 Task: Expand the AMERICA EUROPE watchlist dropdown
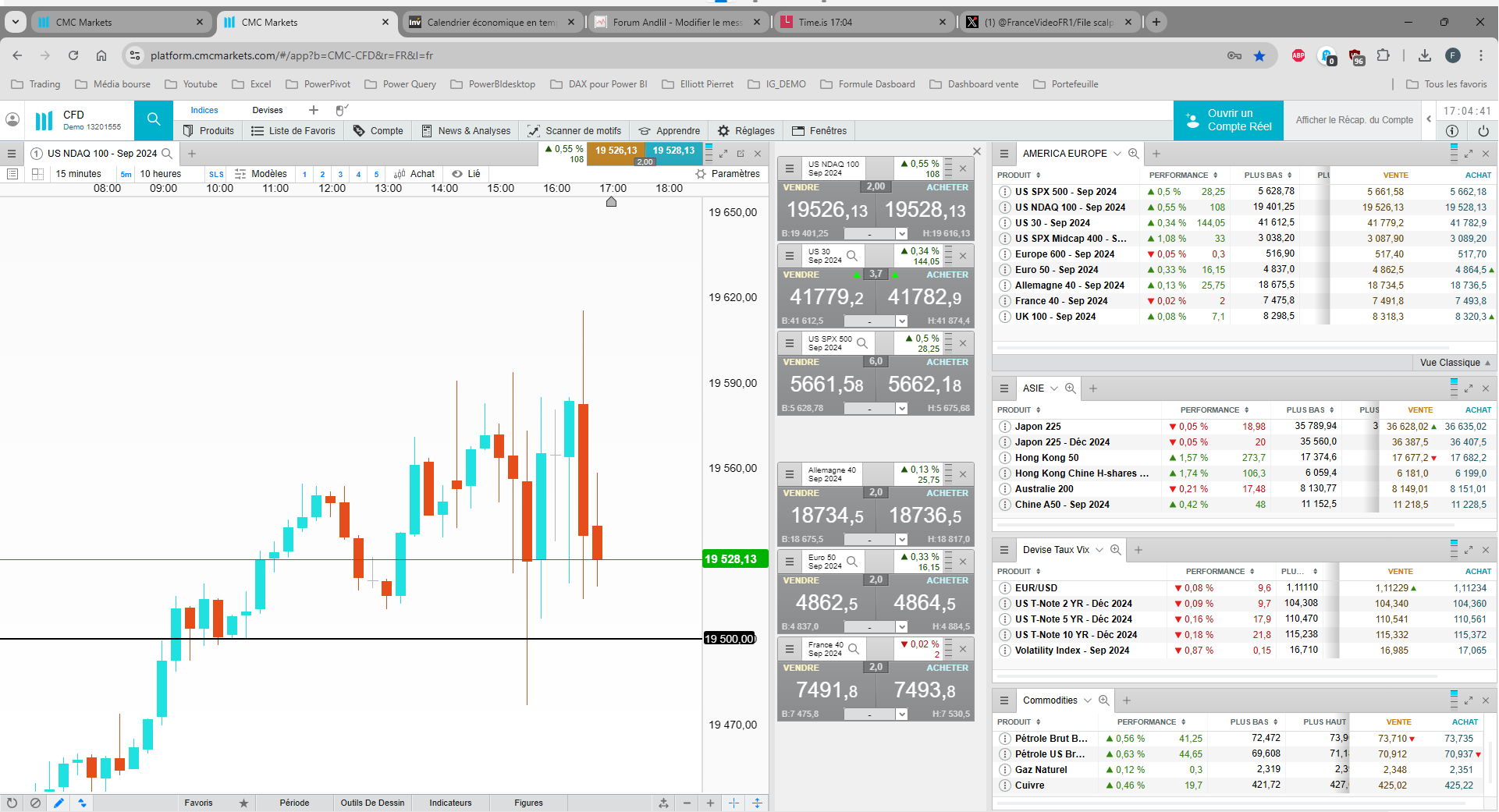1117,154
